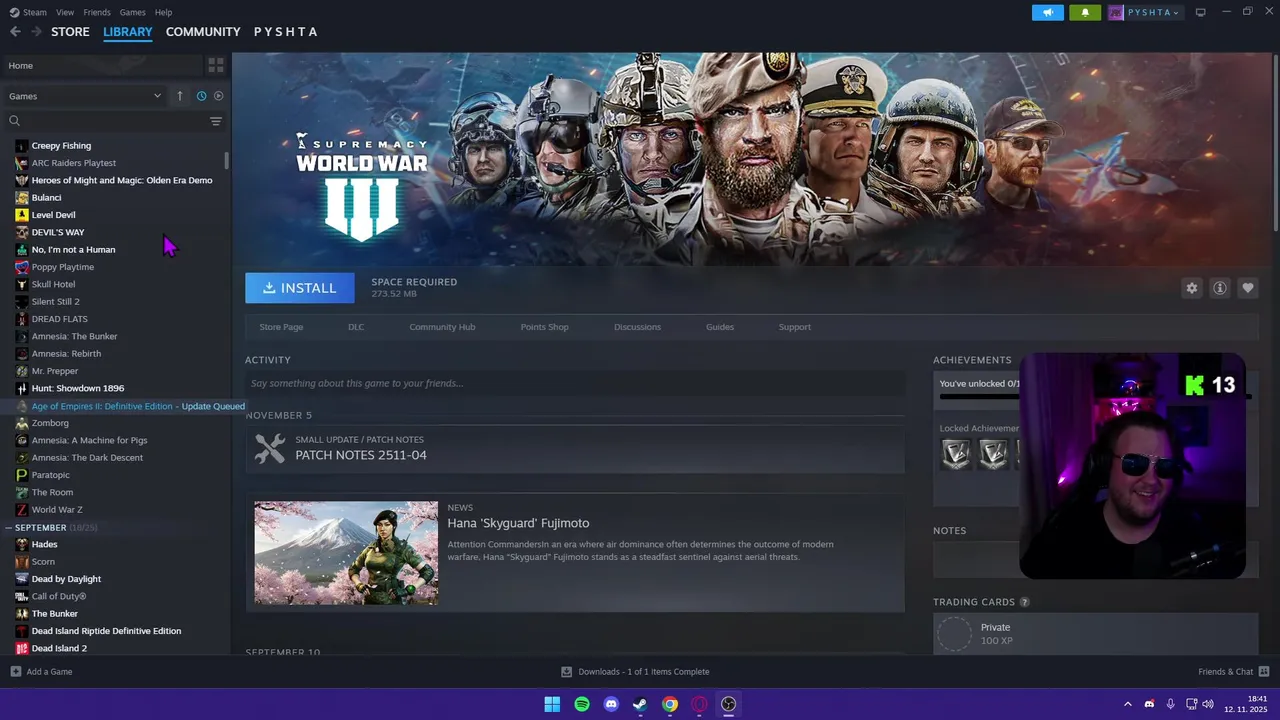
Task: Expand the Games filter dropdown
Action: point(85,96)
